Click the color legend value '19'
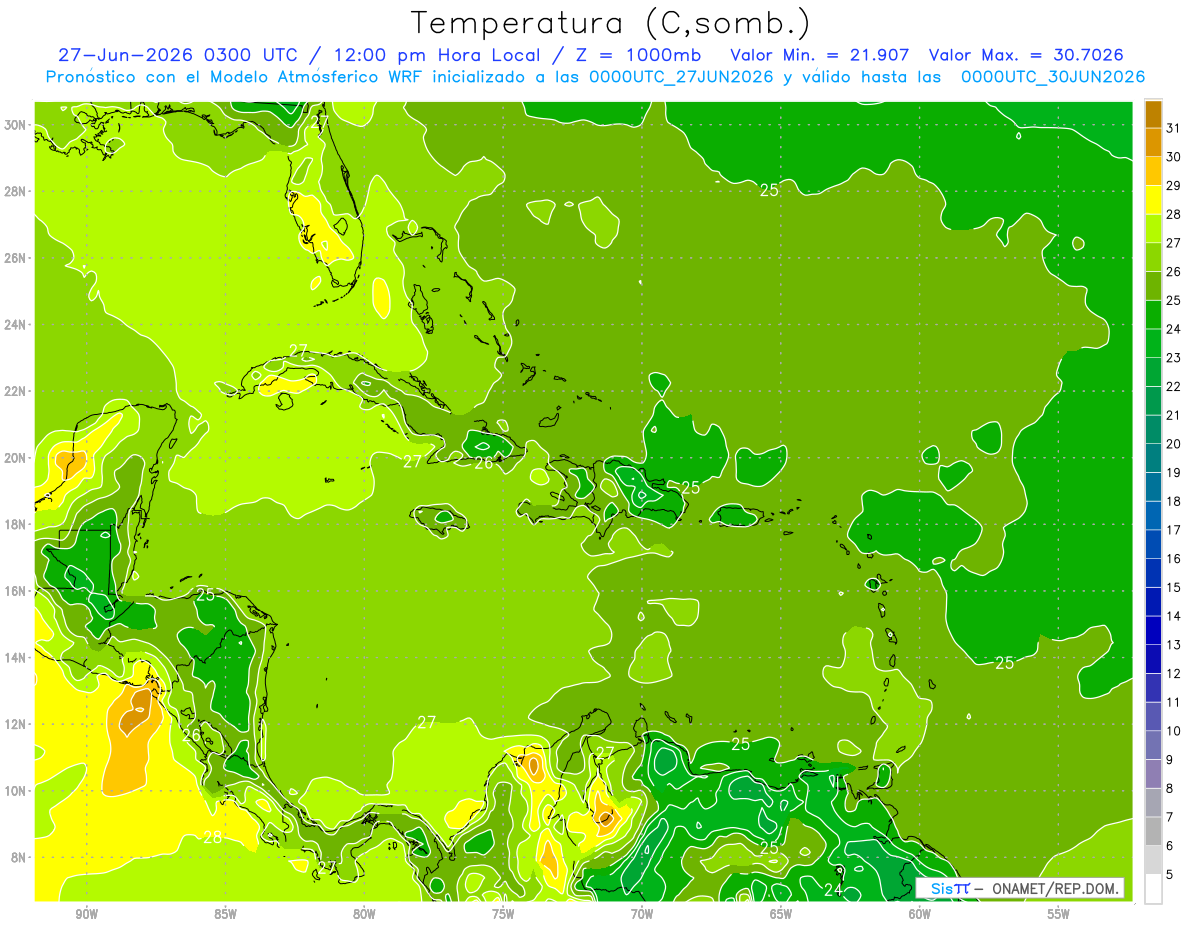The image size is (1200, 927). [1174, 473]
